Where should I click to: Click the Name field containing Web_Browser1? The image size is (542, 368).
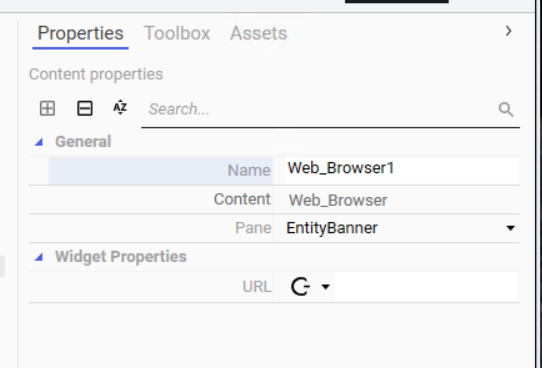[x=402, y=171]
